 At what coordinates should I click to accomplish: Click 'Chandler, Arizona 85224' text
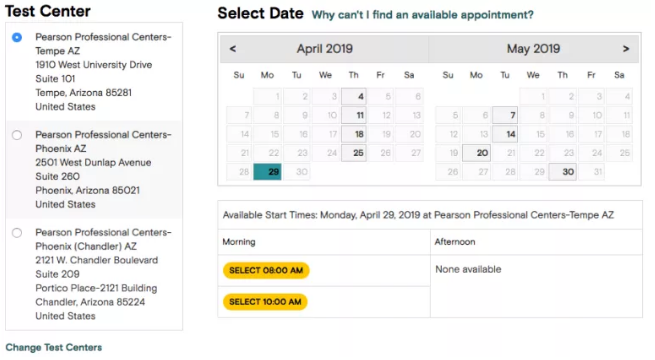point(90,302)
